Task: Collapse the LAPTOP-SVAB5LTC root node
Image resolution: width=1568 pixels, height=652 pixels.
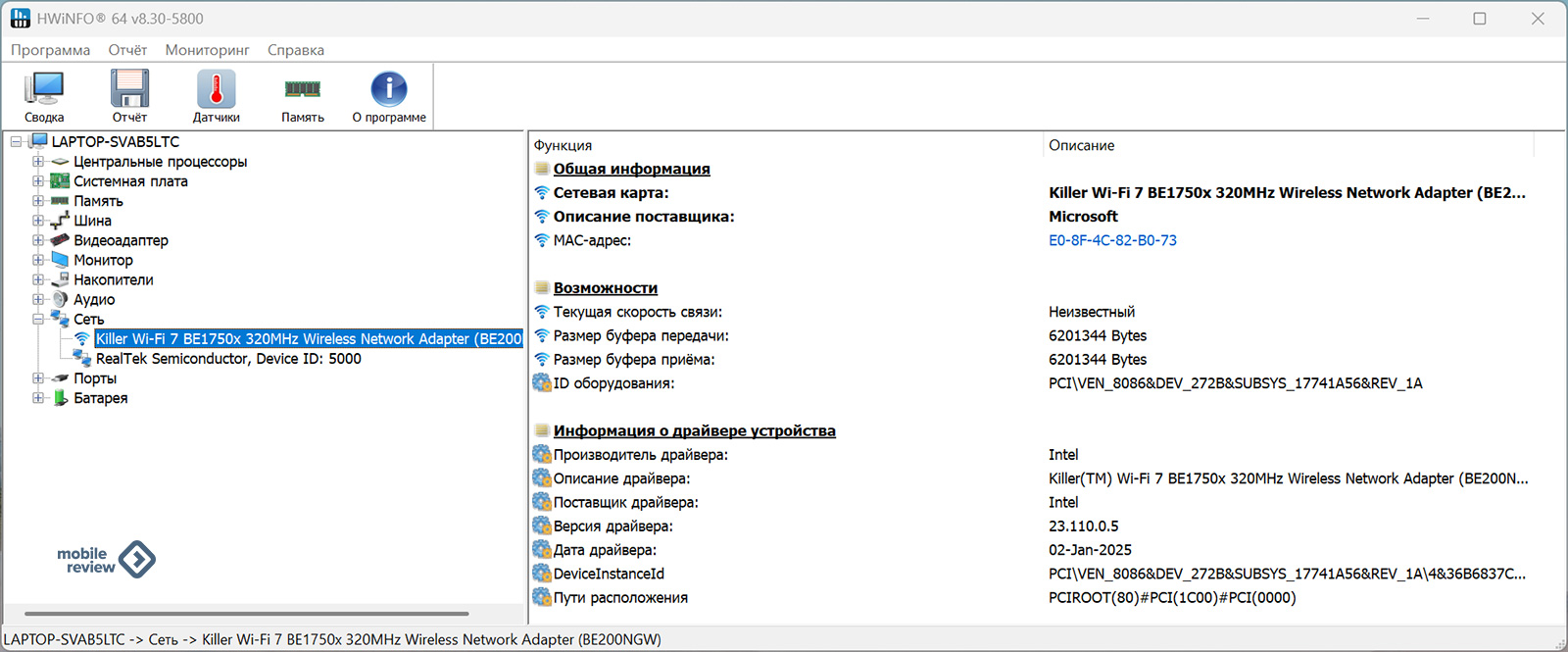Action: tap(17, 142)
